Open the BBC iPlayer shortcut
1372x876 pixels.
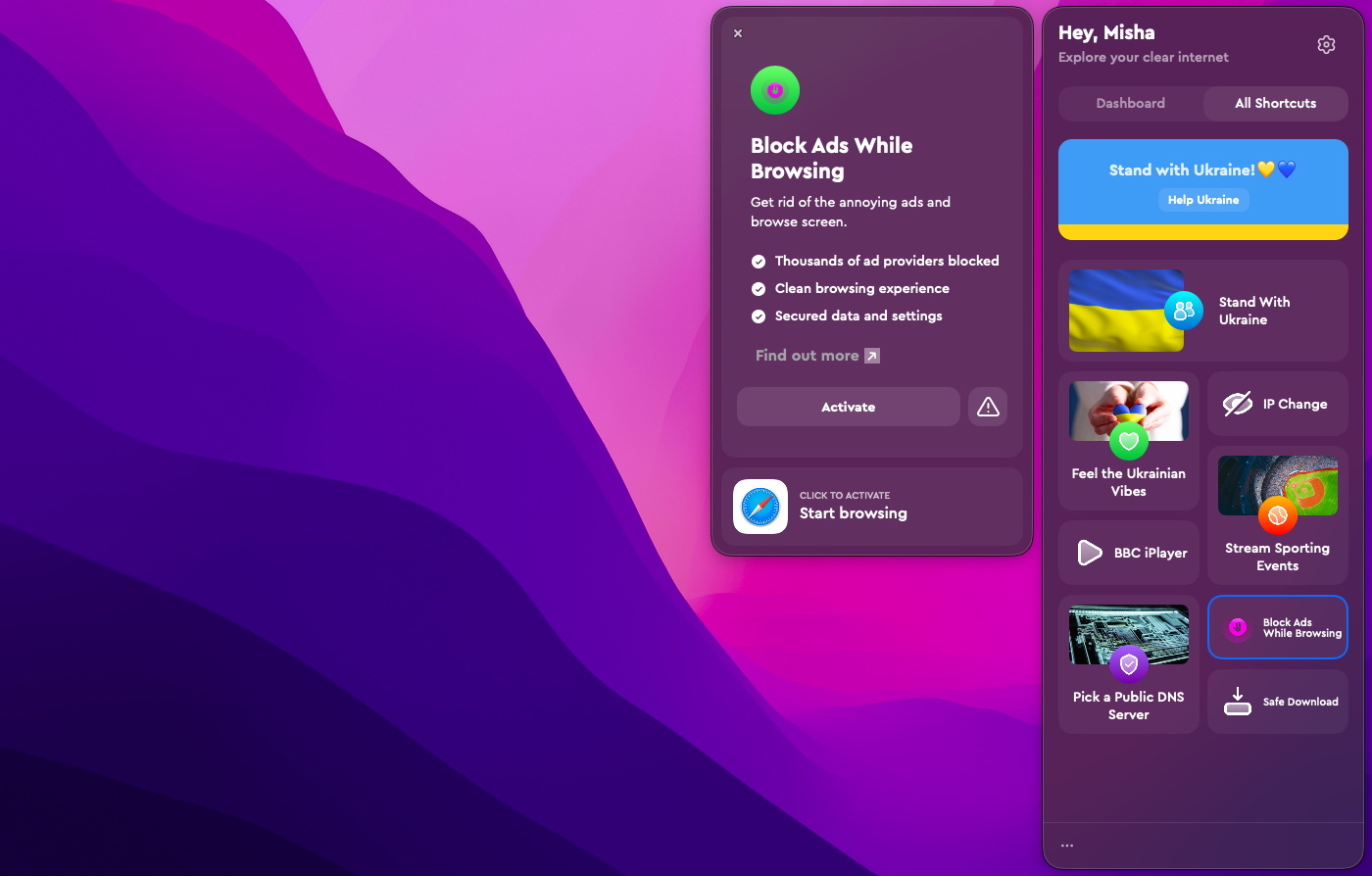(x=1129, y=553)
